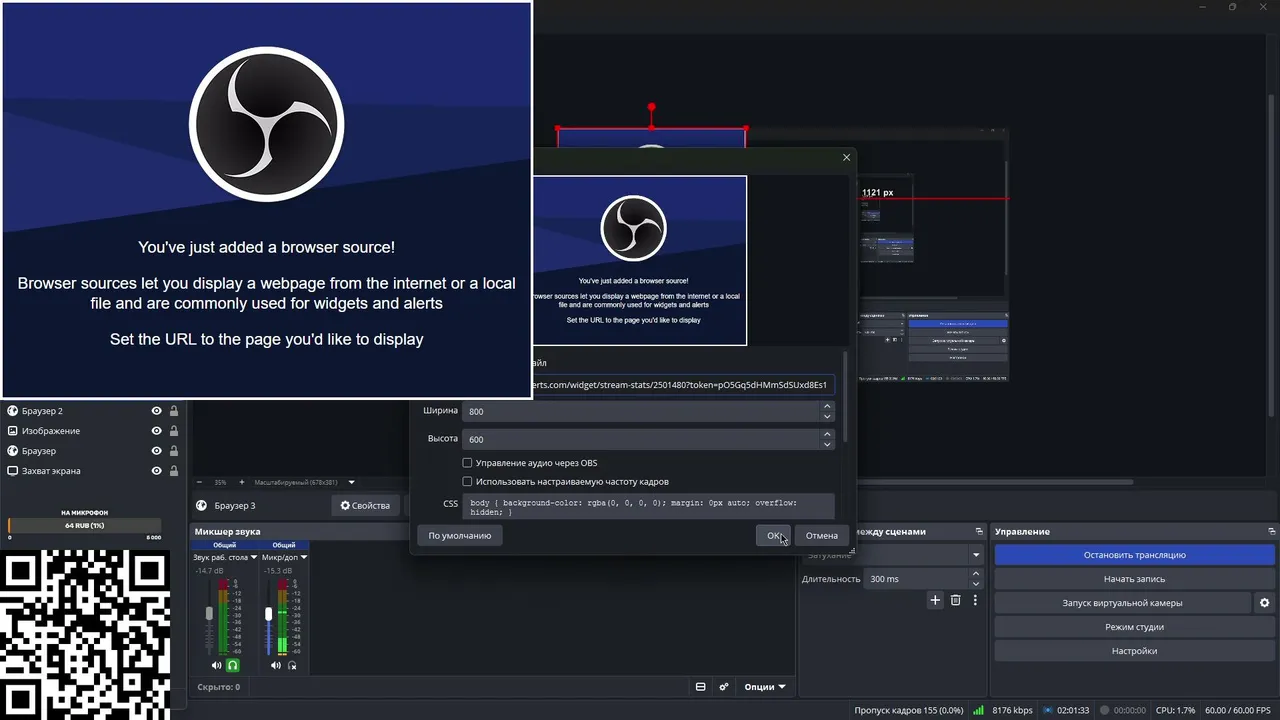Open the virtual camera settings gear
Screen dimensions: 1280x720
pos(1264,603)
